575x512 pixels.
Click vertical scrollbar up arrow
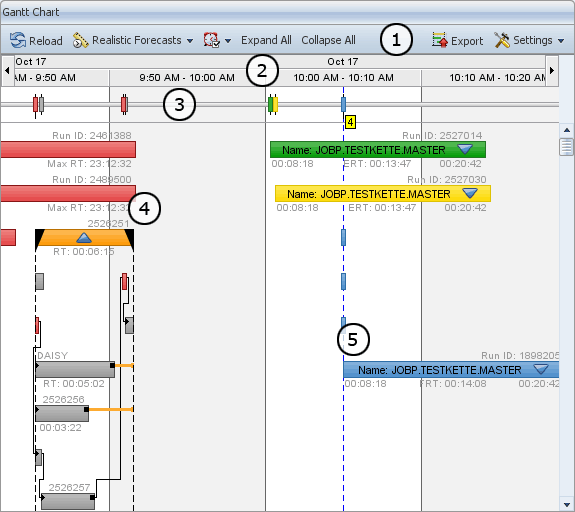coord(567,130)
